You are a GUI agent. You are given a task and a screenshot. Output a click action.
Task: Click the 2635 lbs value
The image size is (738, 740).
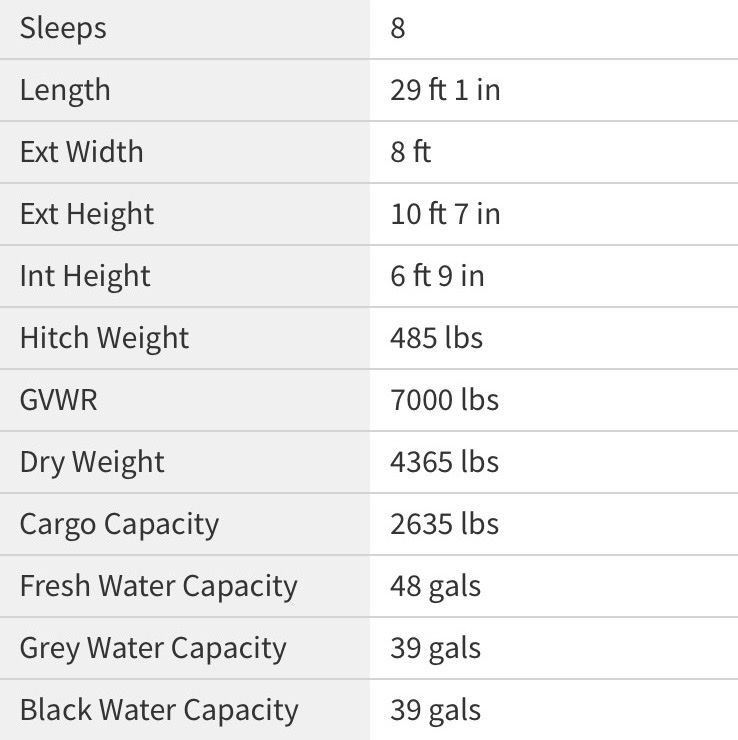tap(444, 524)
